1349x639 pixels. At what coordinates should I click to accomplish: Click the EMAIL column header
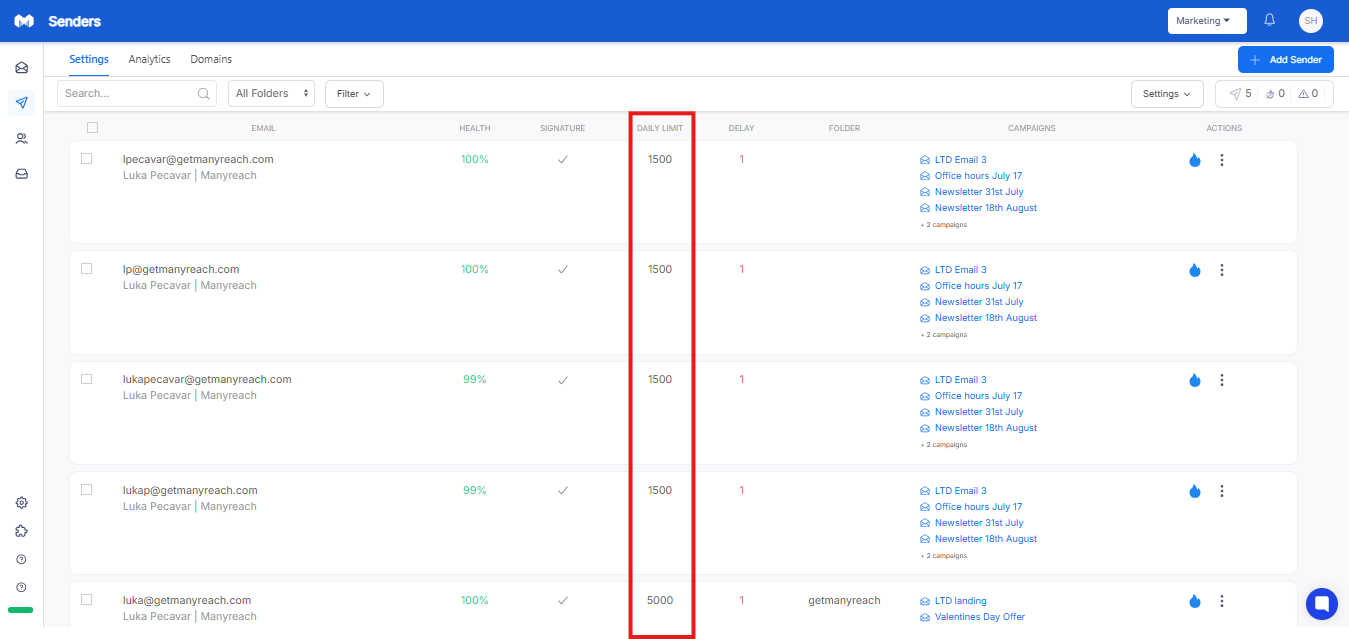[263, 128]
